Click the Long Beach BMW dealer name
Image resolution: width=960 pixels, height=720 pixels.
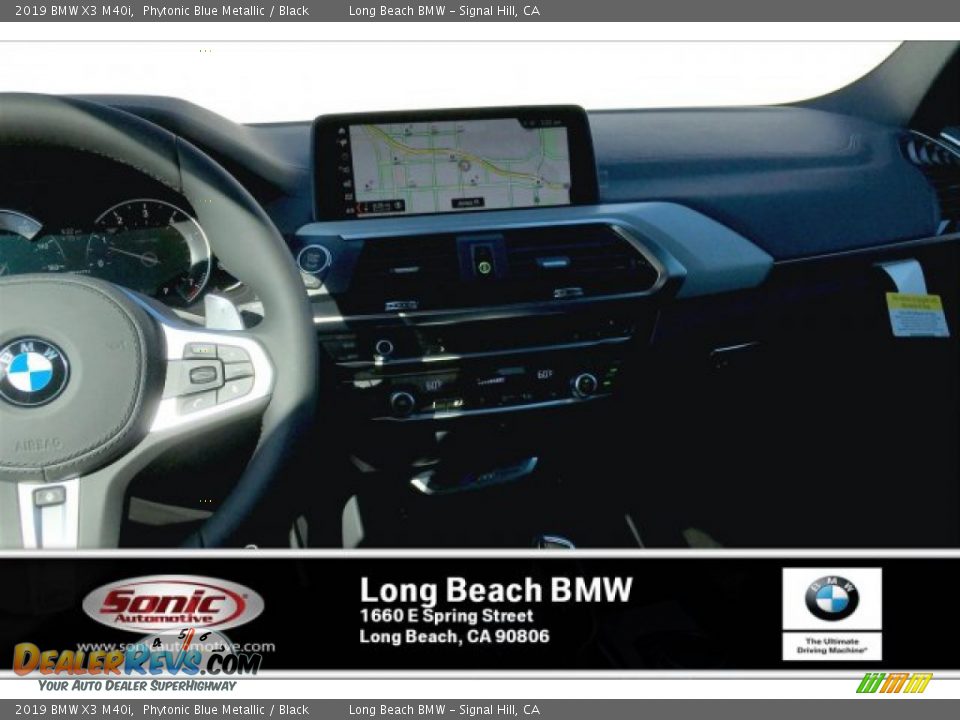tap(496, 590)
